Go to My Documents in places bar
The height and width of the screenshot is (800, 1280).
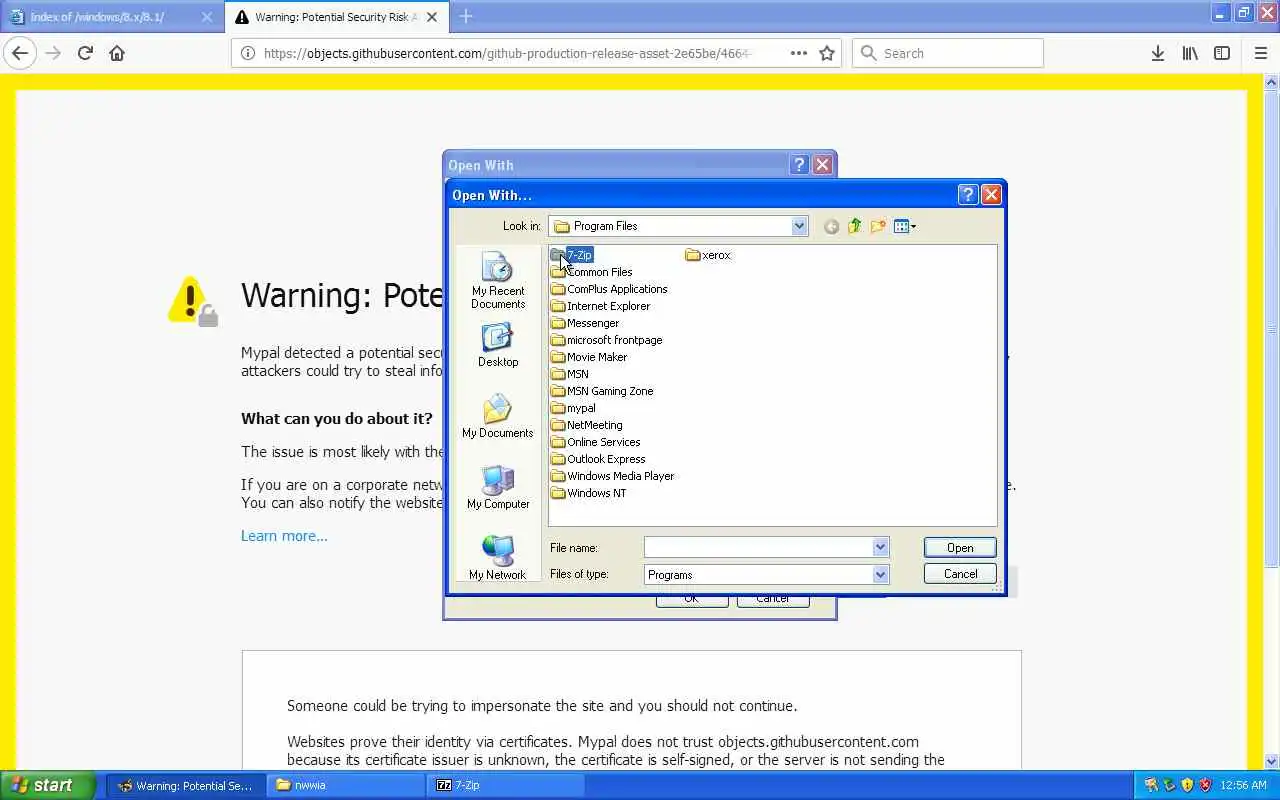tap(498, 417)
